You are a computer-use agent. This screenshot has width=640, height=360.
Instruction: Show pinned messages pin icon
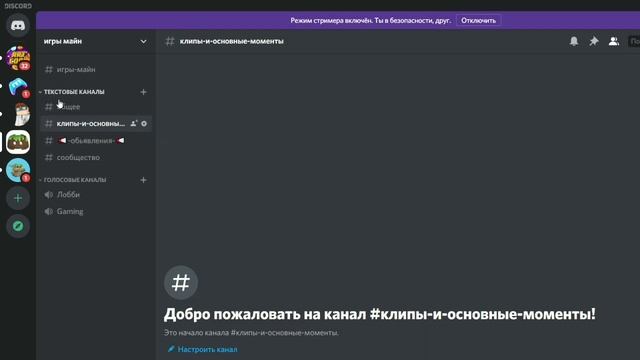pyautogui.click(x=594, y=41)
